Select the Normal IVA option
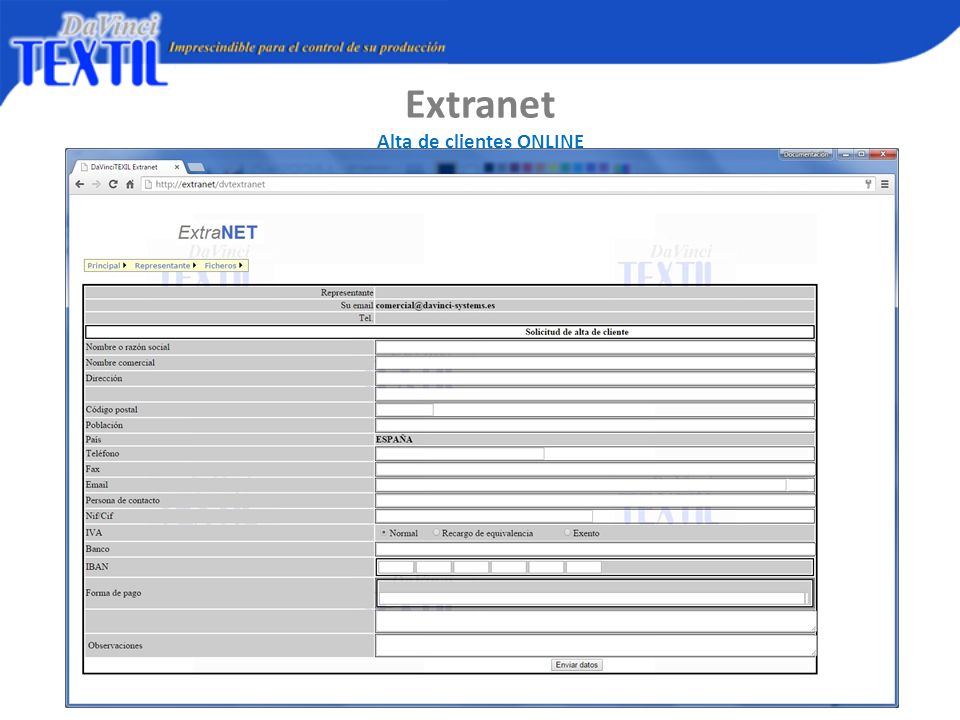Image resolution: width=960 pixels, height=720 pixels. click(x=384, y=533)
